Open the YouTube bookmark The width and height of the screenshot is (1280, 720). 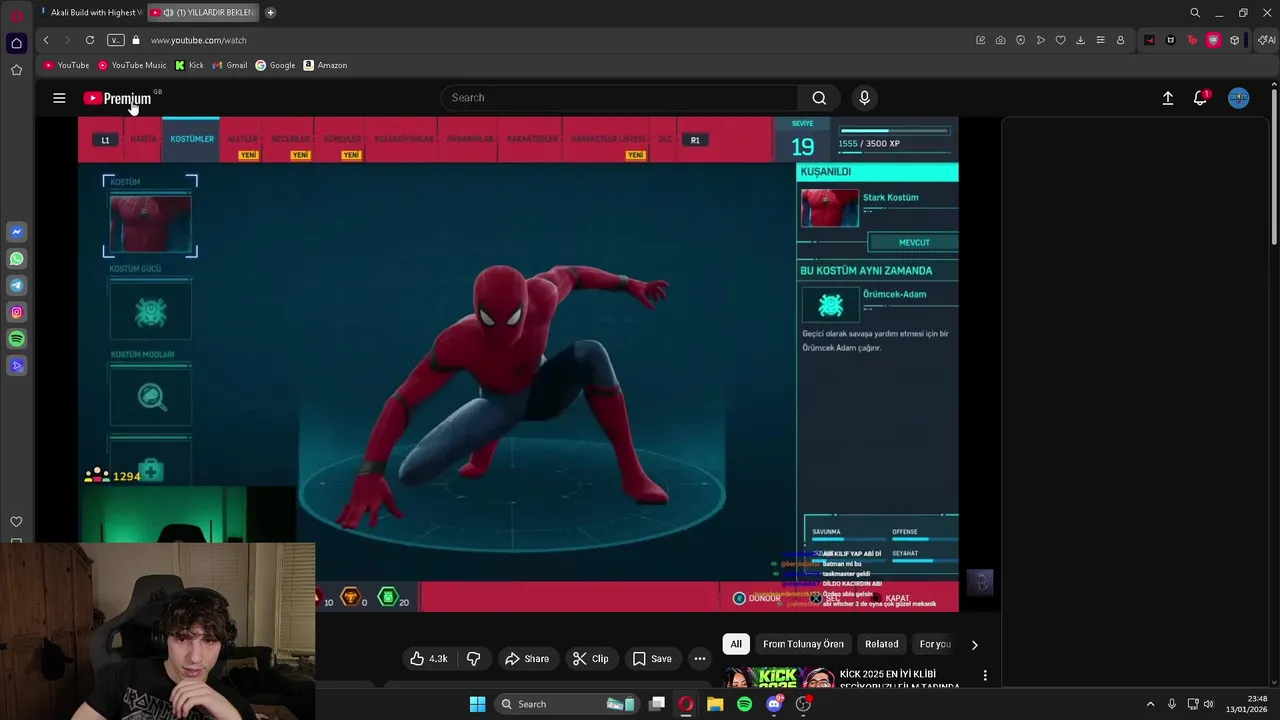[67, 65]
